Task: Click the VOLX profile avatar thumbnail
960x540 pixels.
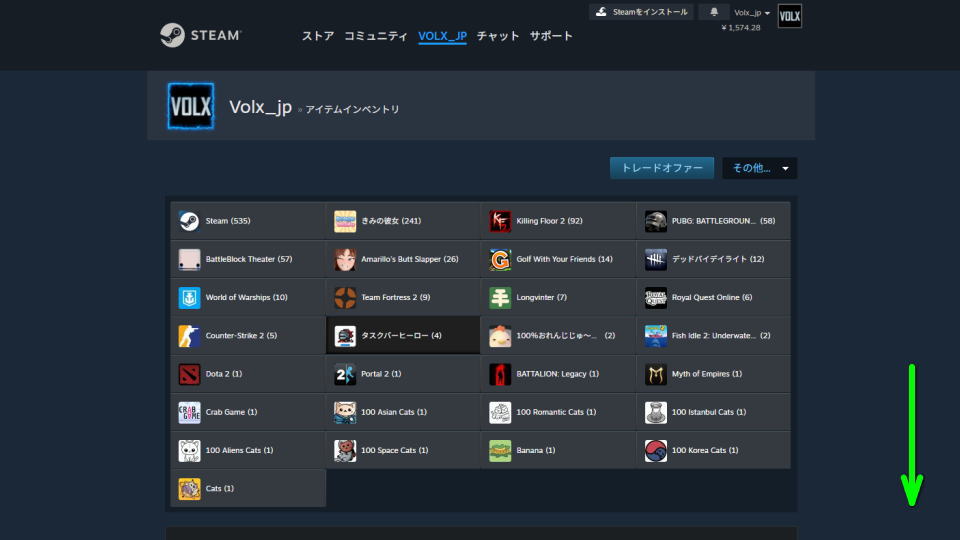Action: [x=789, y=17]
